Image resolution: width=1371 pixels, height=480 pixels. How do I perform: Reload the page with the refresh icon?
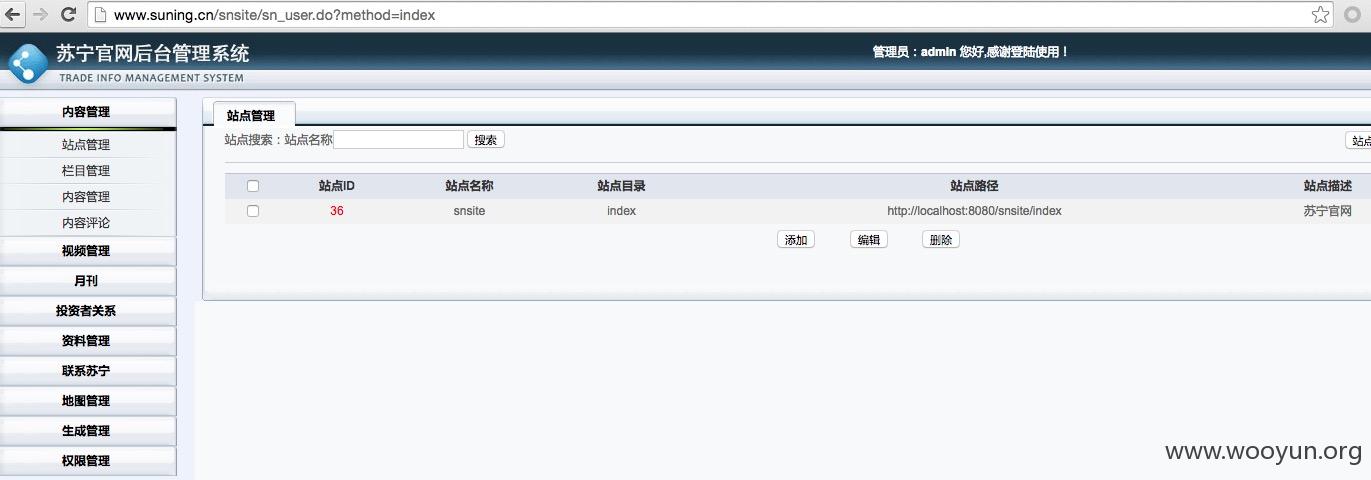[69, 14]
